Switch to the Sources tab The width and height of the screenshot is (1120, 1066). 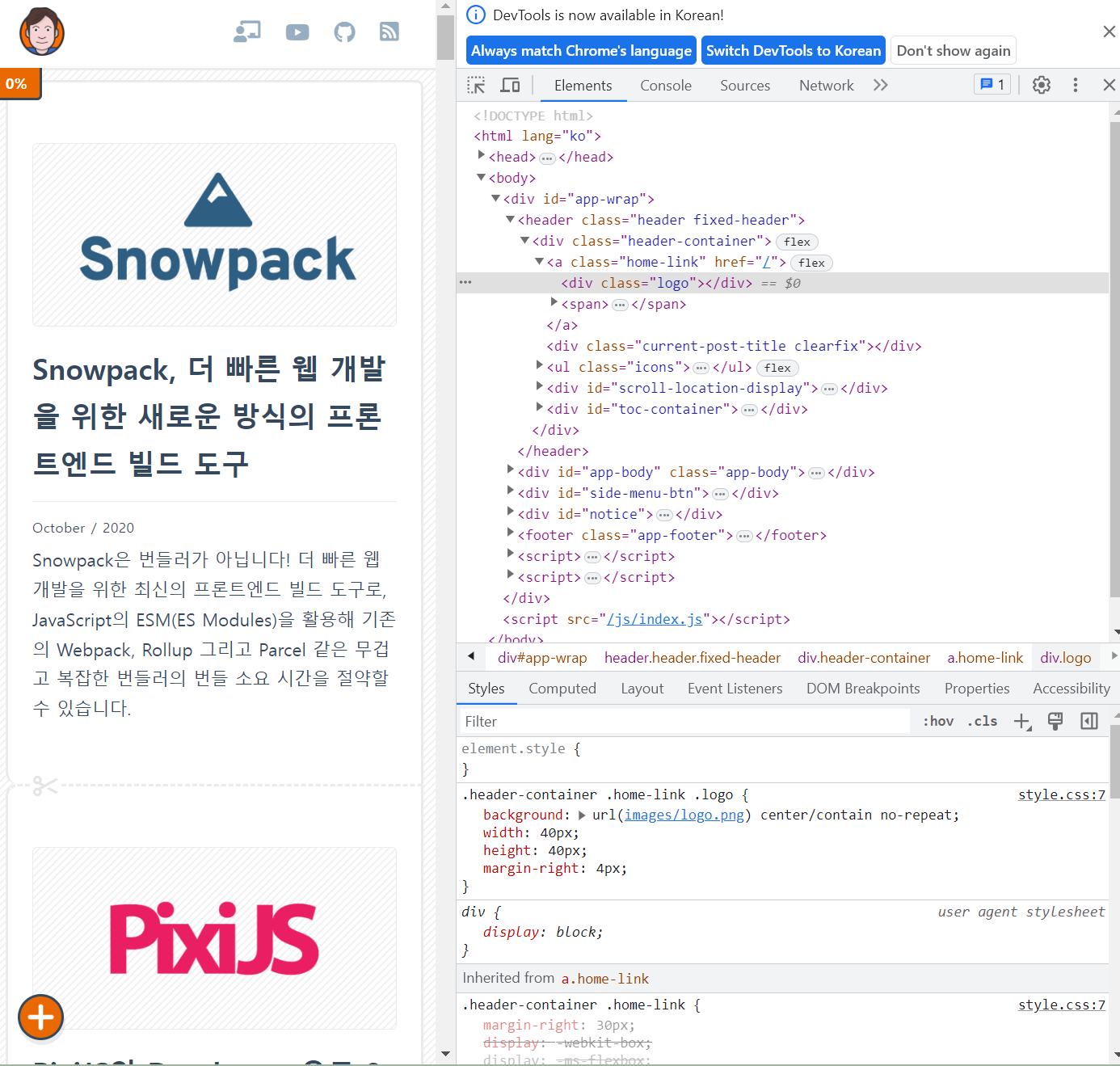point(745,86)
